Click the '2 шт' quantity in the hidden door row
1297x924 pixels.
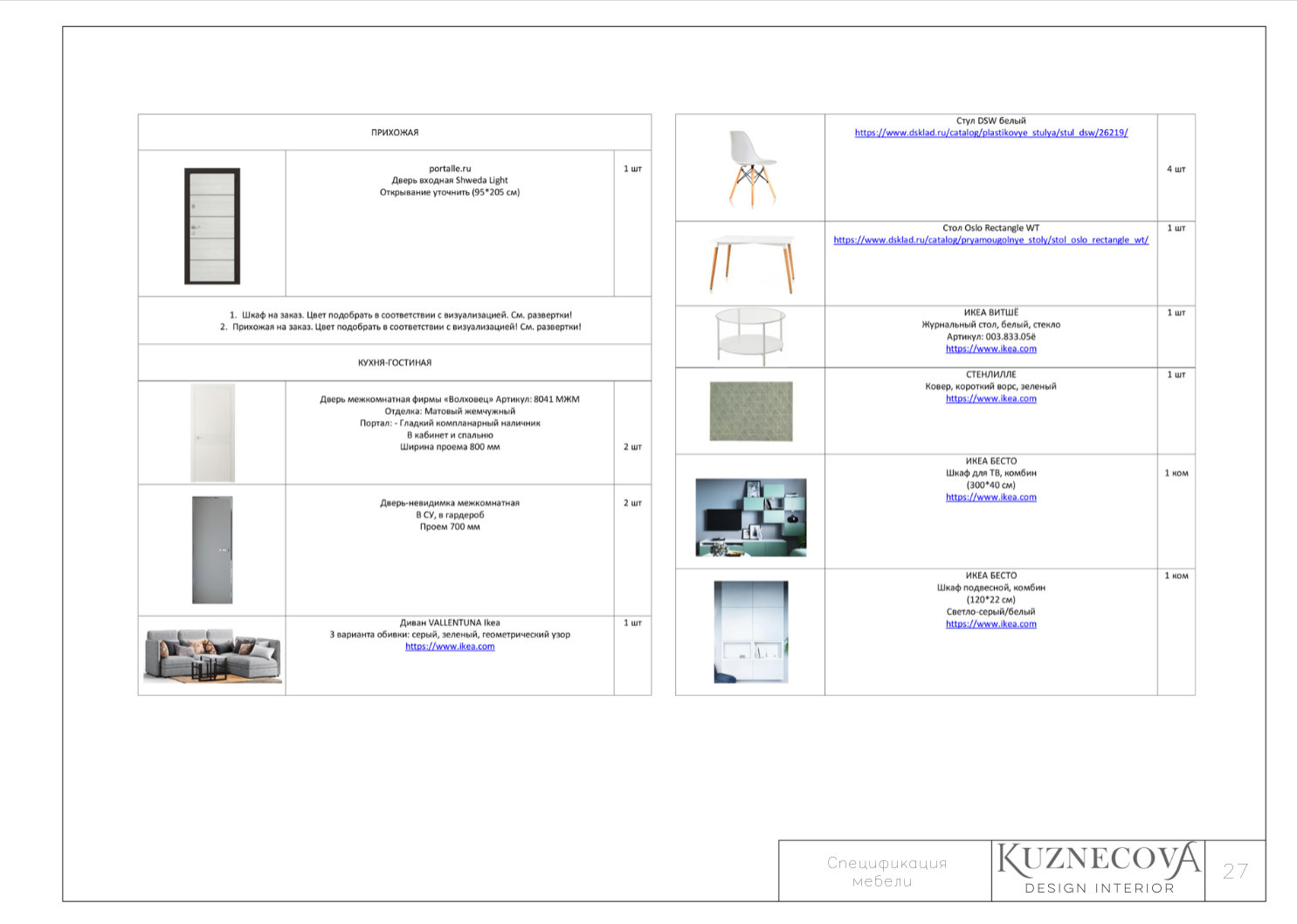(x=632, y=503)
